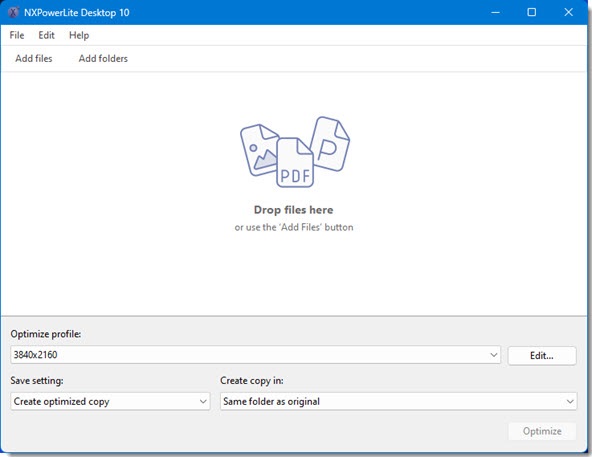Click the PDF document icon in drop area
The height and width of the screenshot is (457, 592).
point(295,162)
